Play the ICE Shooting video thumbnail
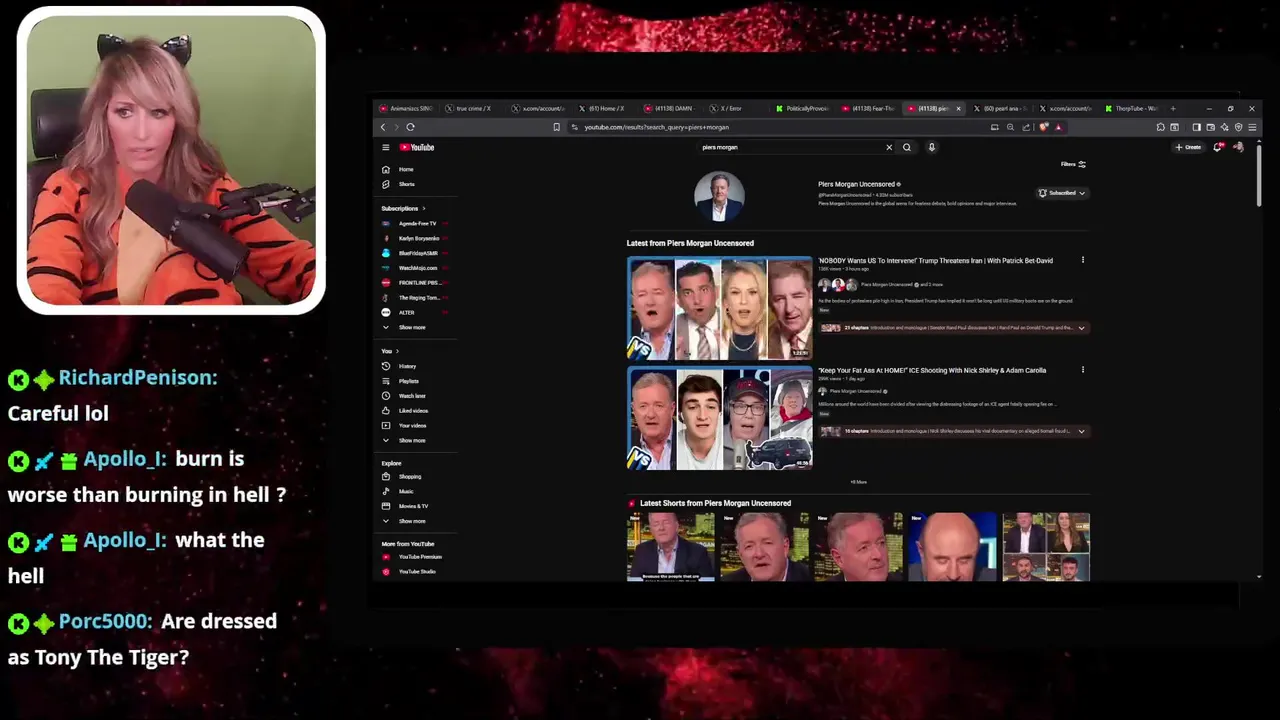 coord(720,419)
